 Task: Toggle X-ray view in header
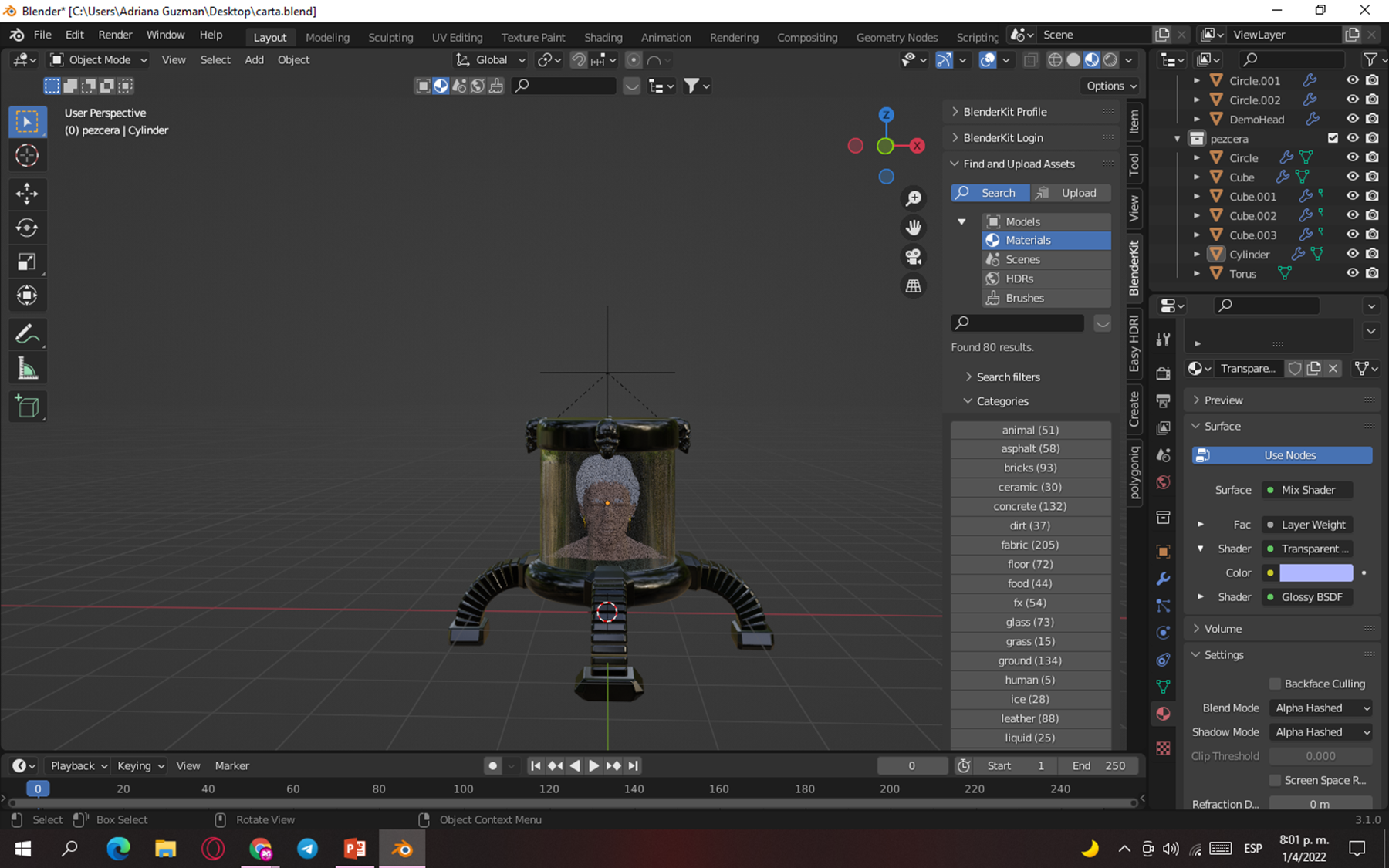tap(1030, 60)
